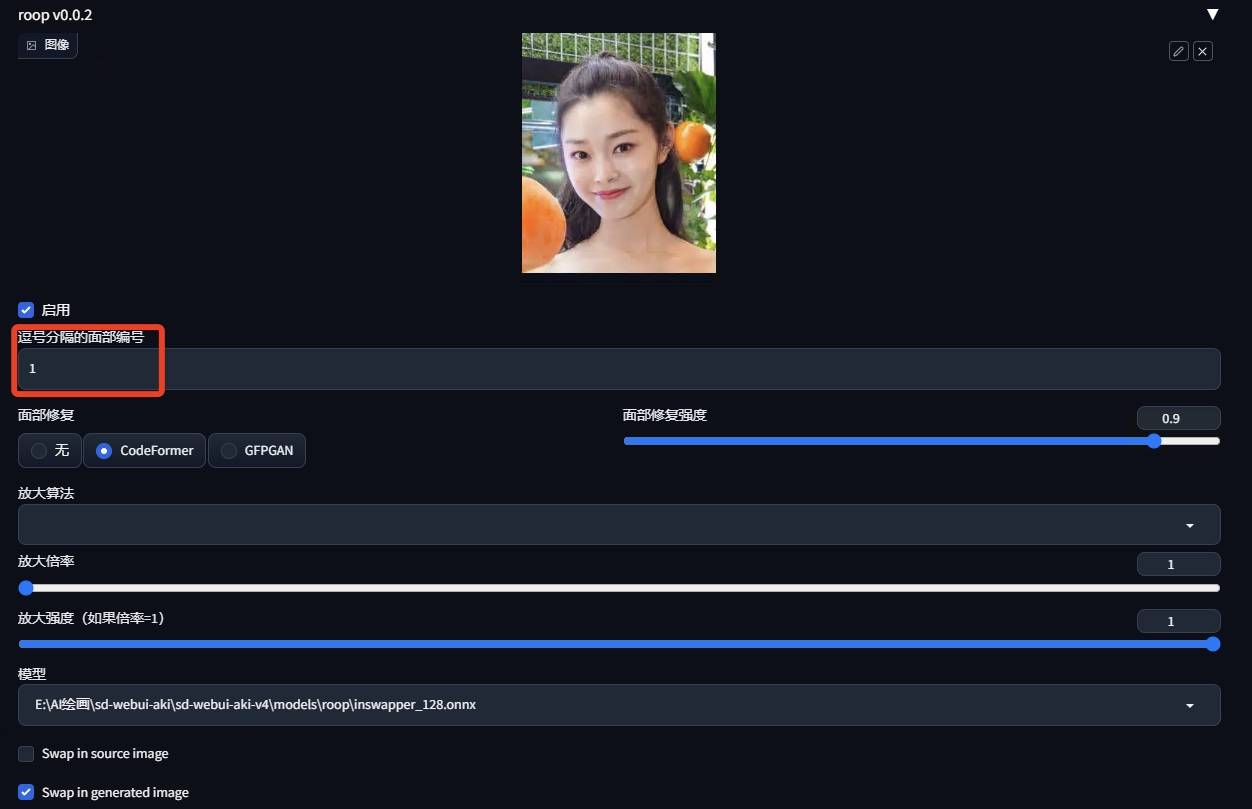
Task: Select the 无 face restore option
Action: [40, 451]
